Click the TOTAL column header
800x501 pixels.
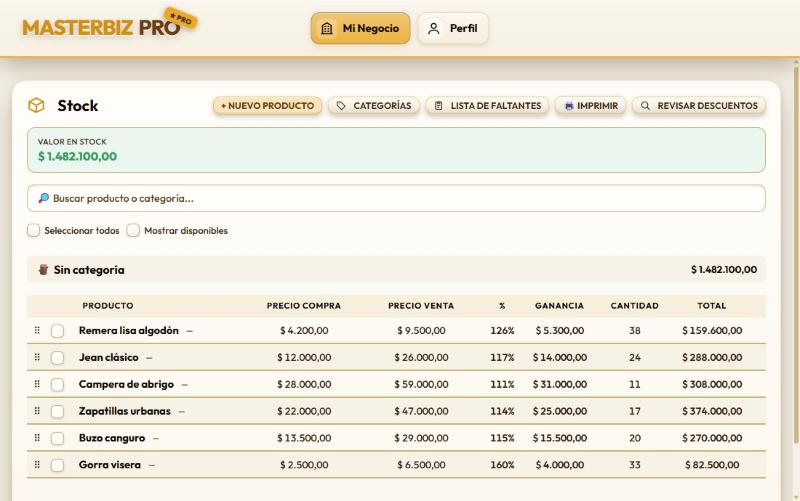(712, 306)
